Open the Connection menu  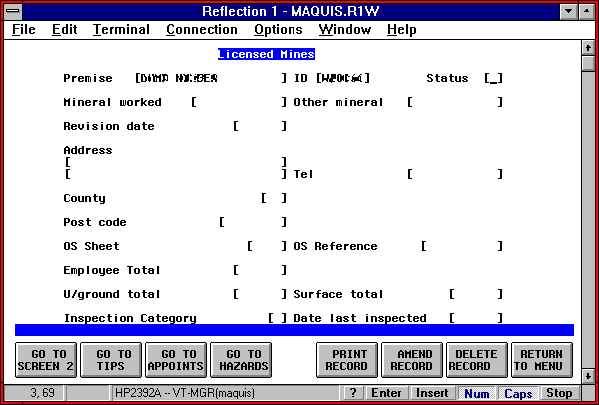click(x=202, y=30)
